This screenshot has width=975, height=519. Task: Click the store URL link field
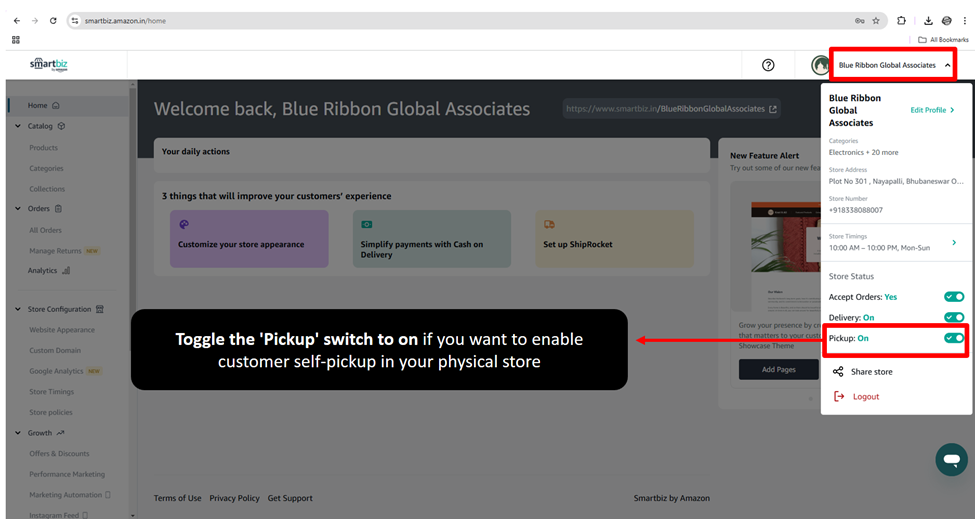[x=672, y=109]
